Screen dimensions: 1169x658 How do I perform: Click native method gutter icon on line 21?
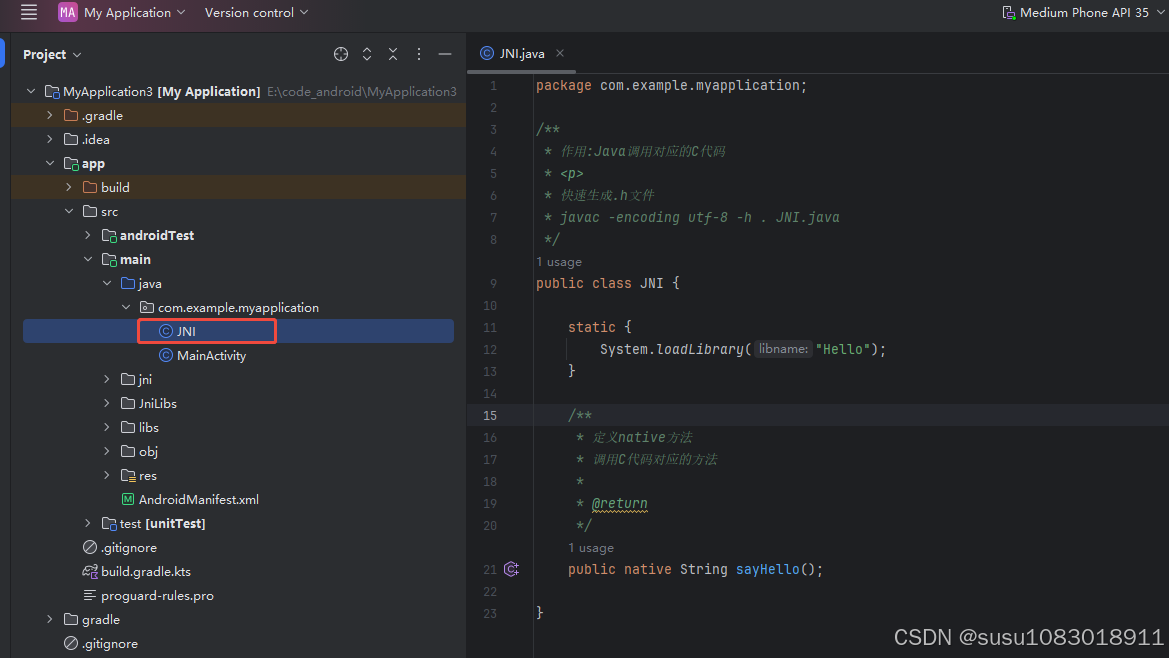point(511,569)
